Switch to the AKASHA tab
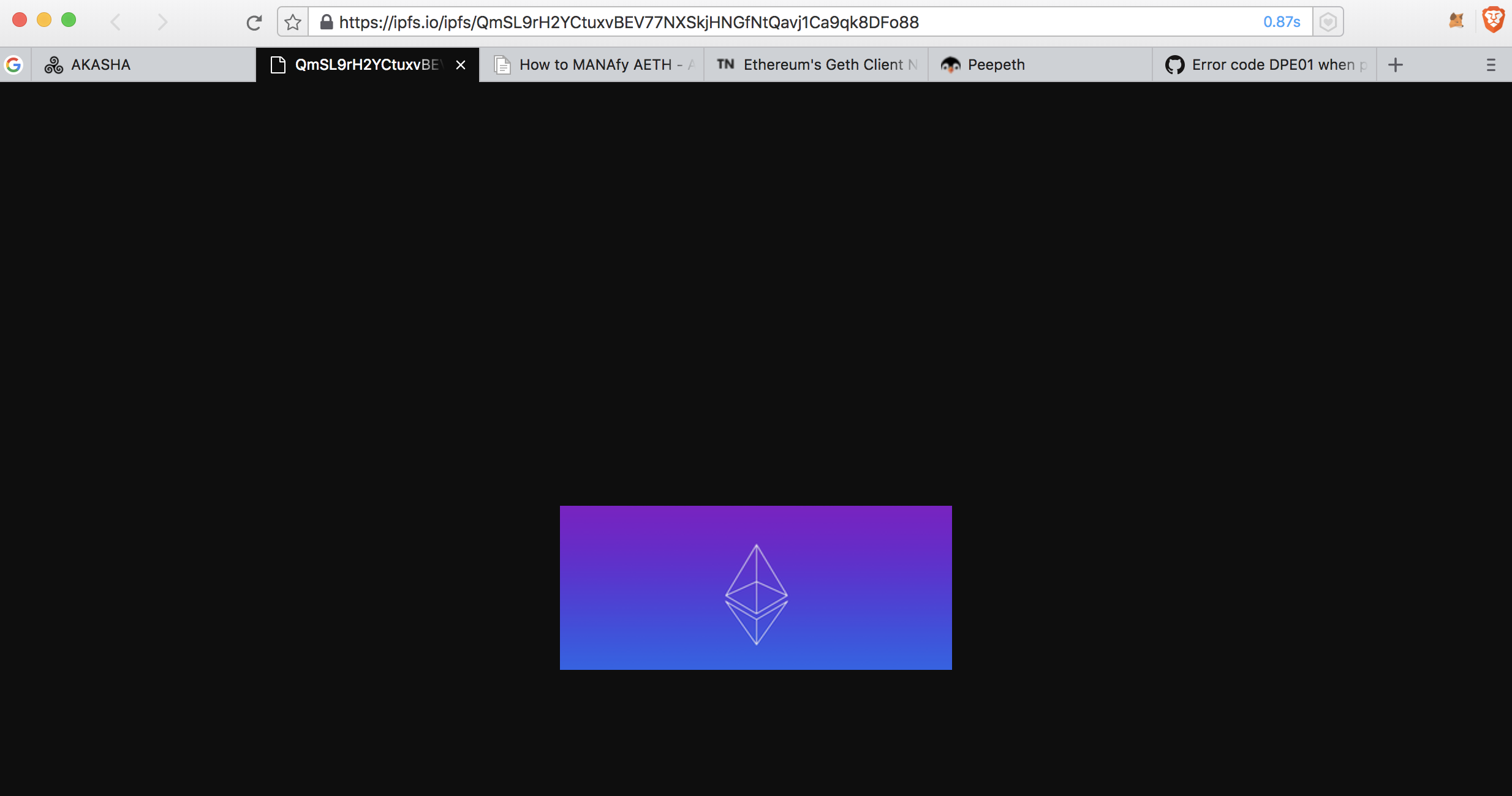The height and width of the screenshot is (796, 1512). click(x=143, y=65)
